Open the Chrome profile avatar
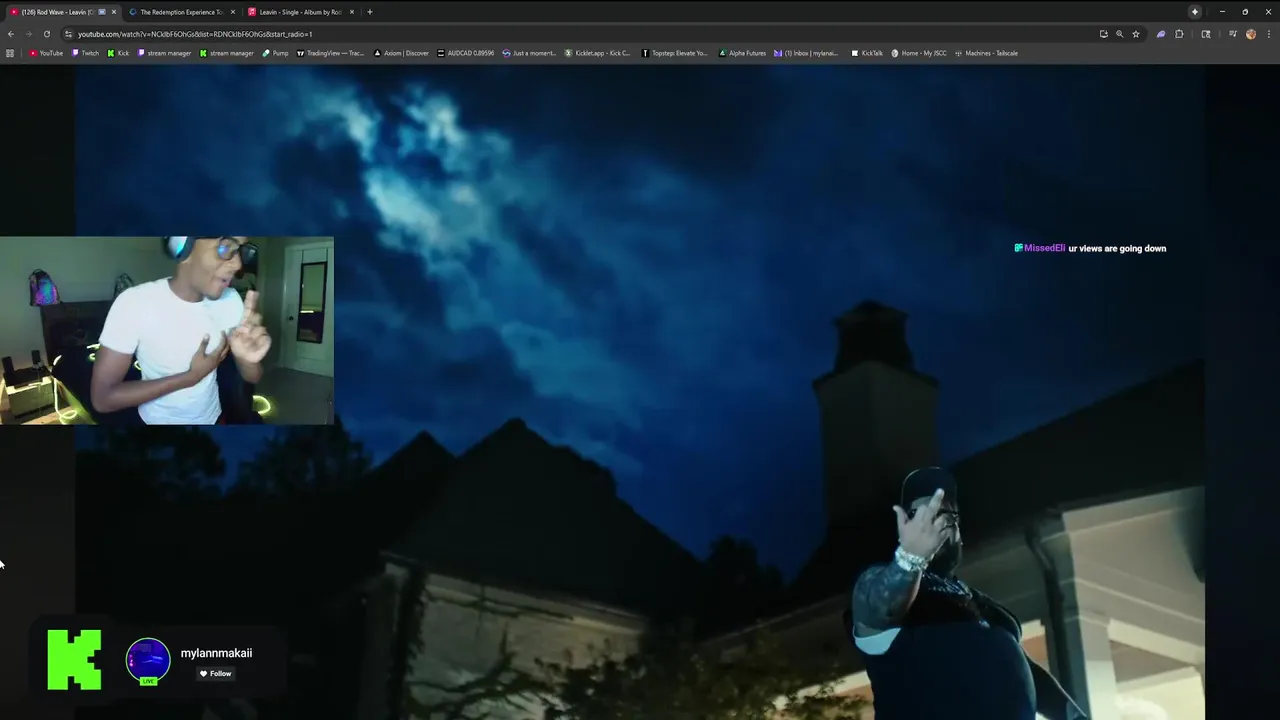Screen dimensions: 1280x720 [x=1250, y=34]
